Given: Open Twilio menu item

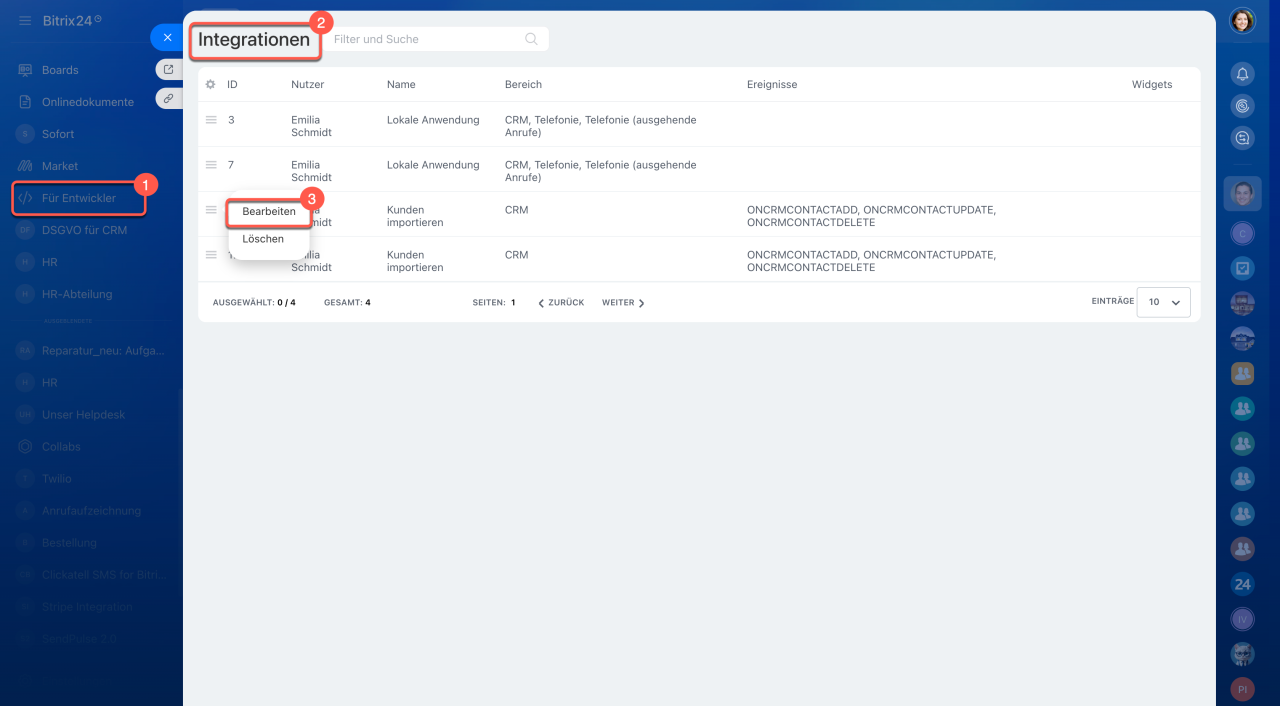Looking at the screenshot, I should point(56,478).
